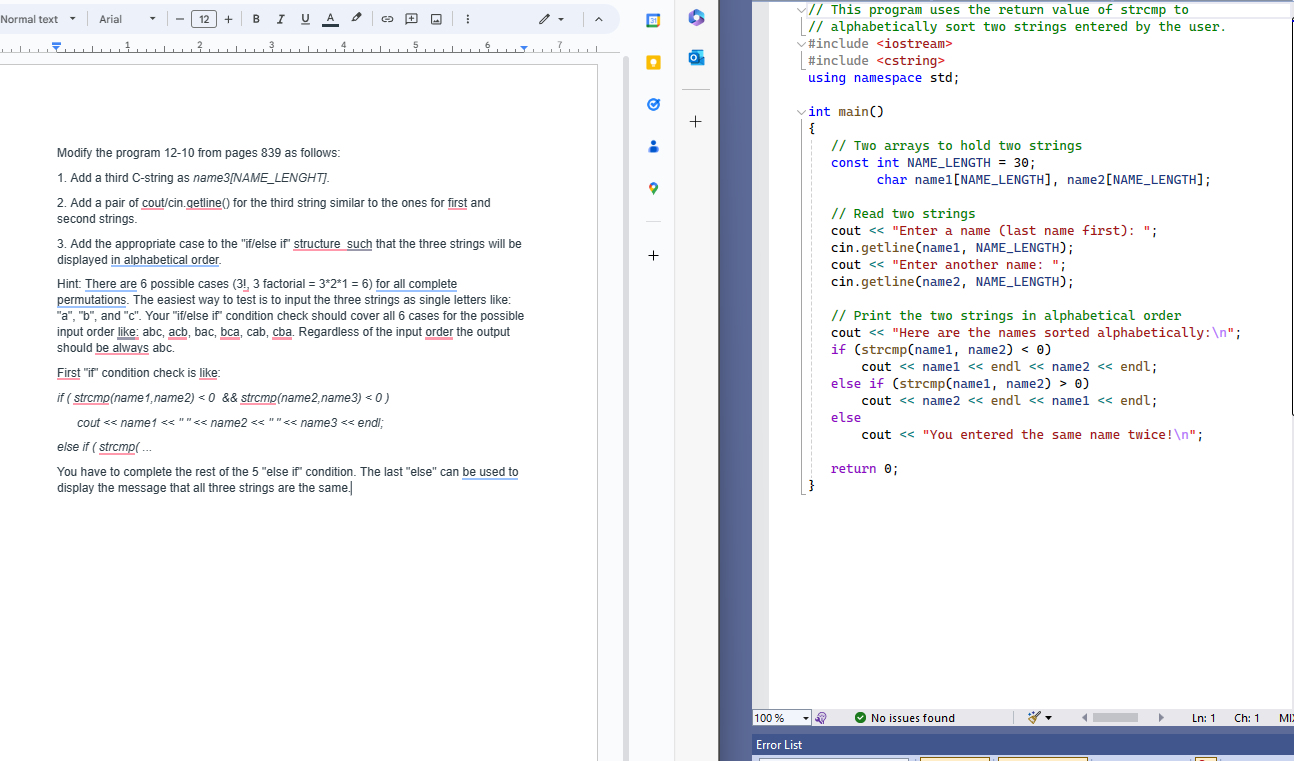
Task: Toggle underline formatting in the Docs toolbar
Action: click(x=305, y=20)
